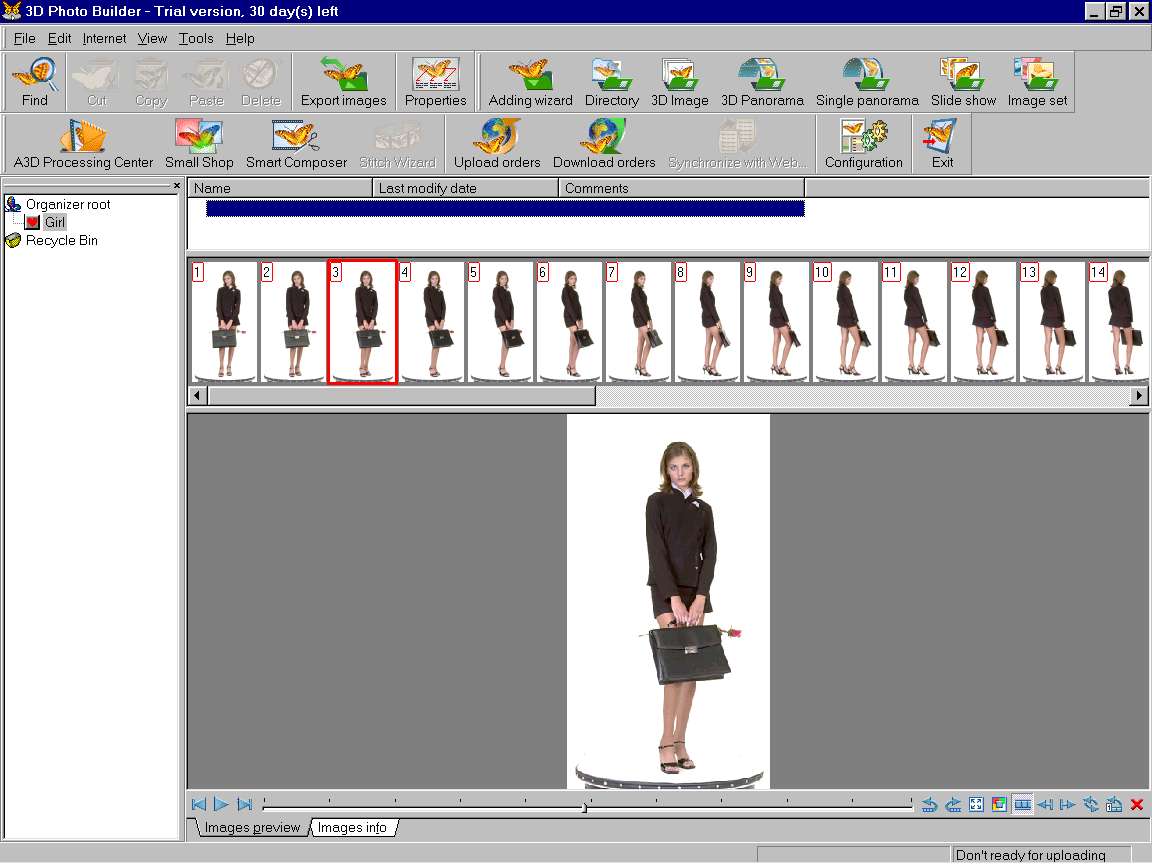Image resolution: width=1152 pixels, height=864 pixels.
Task: Click "Don't ready for uploading" status text
Action: 1030,854
